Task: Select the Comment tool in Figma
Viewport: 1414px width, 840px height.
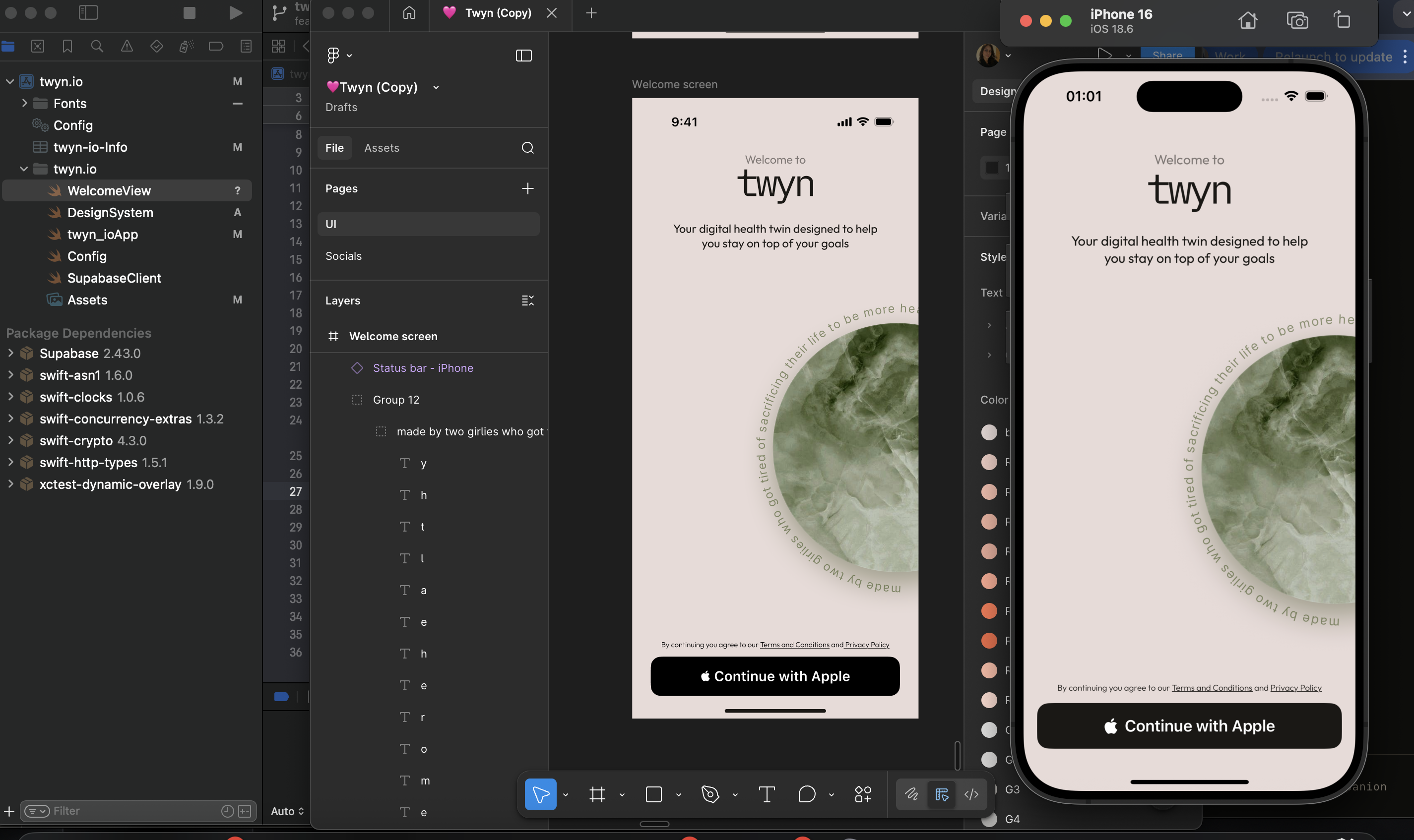Action: tap(807, 794)
